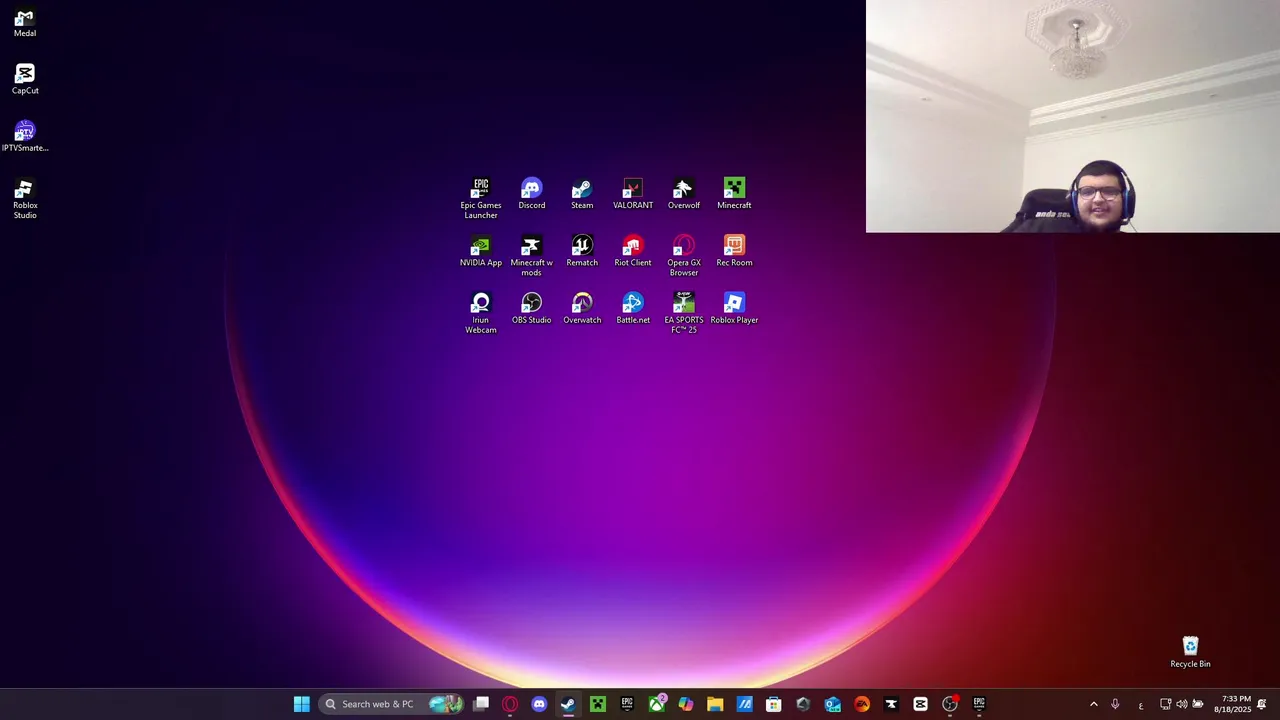Open Task View from the taskbar
The height and width of the screenshot is (720, 1280).
tap(481, 704)
